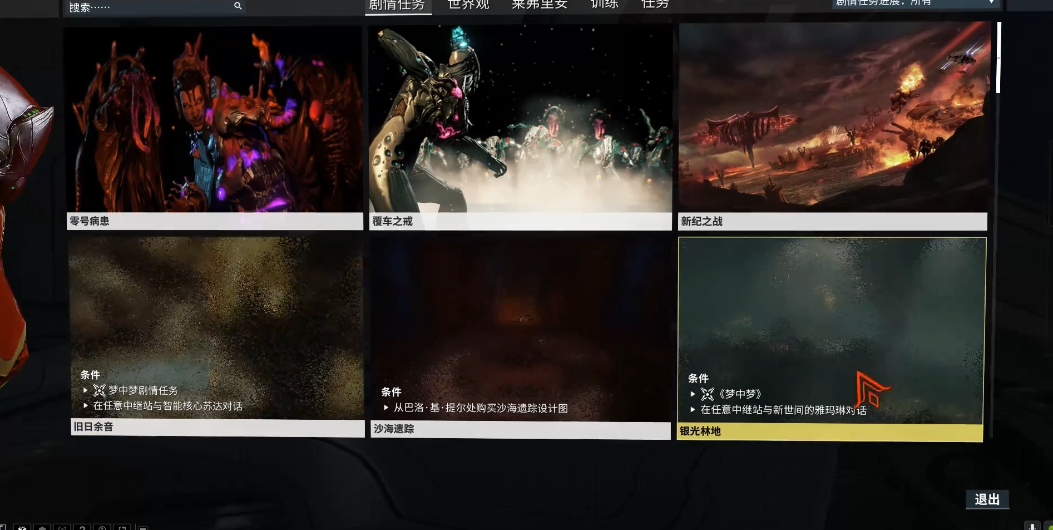Focus the 搜索 search input field
Viewport: 1053px width, 530px height.
click(154, 6)
